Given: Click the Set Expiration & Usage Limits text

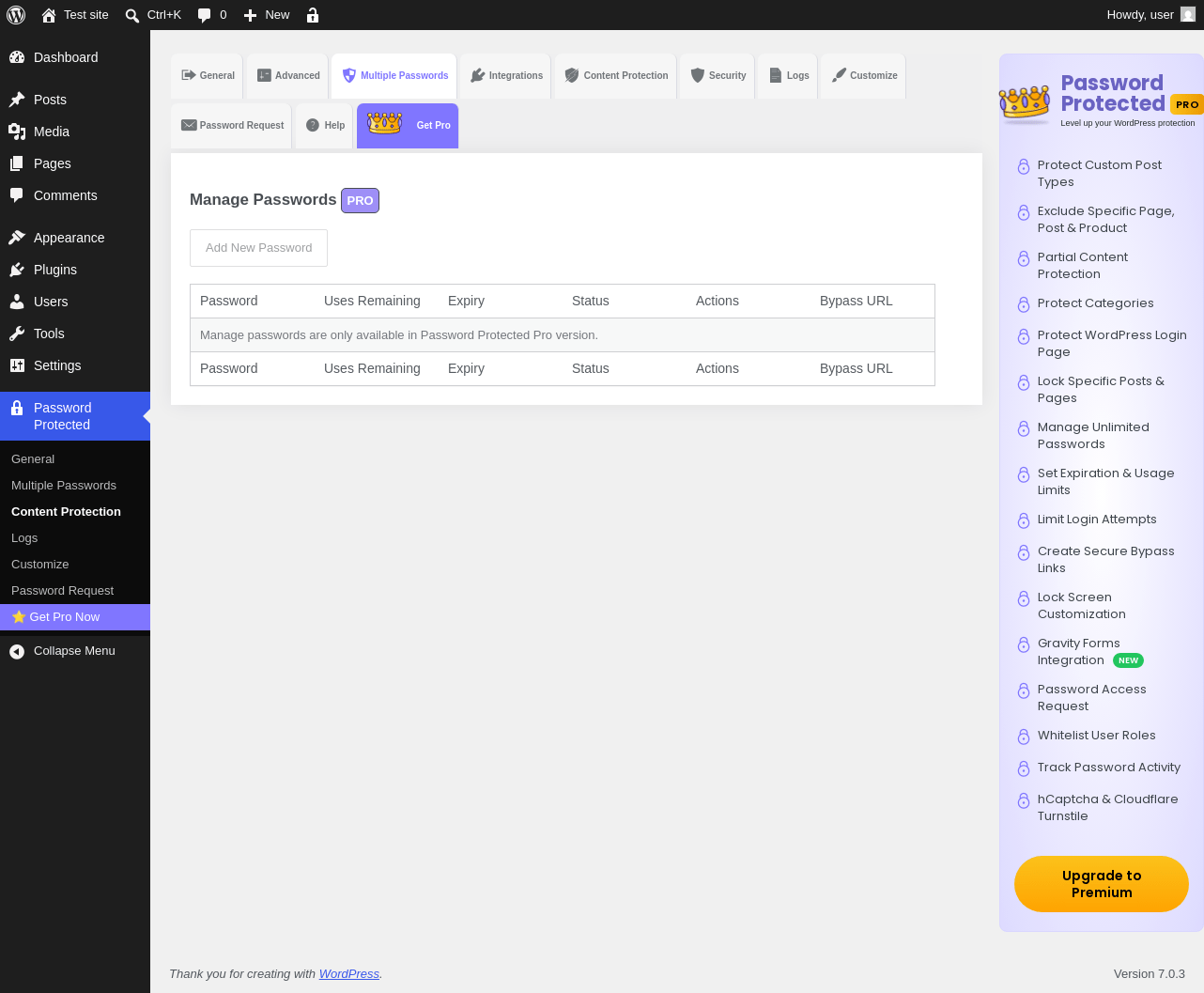Looking at the screenshot, I should point(1106,482).
